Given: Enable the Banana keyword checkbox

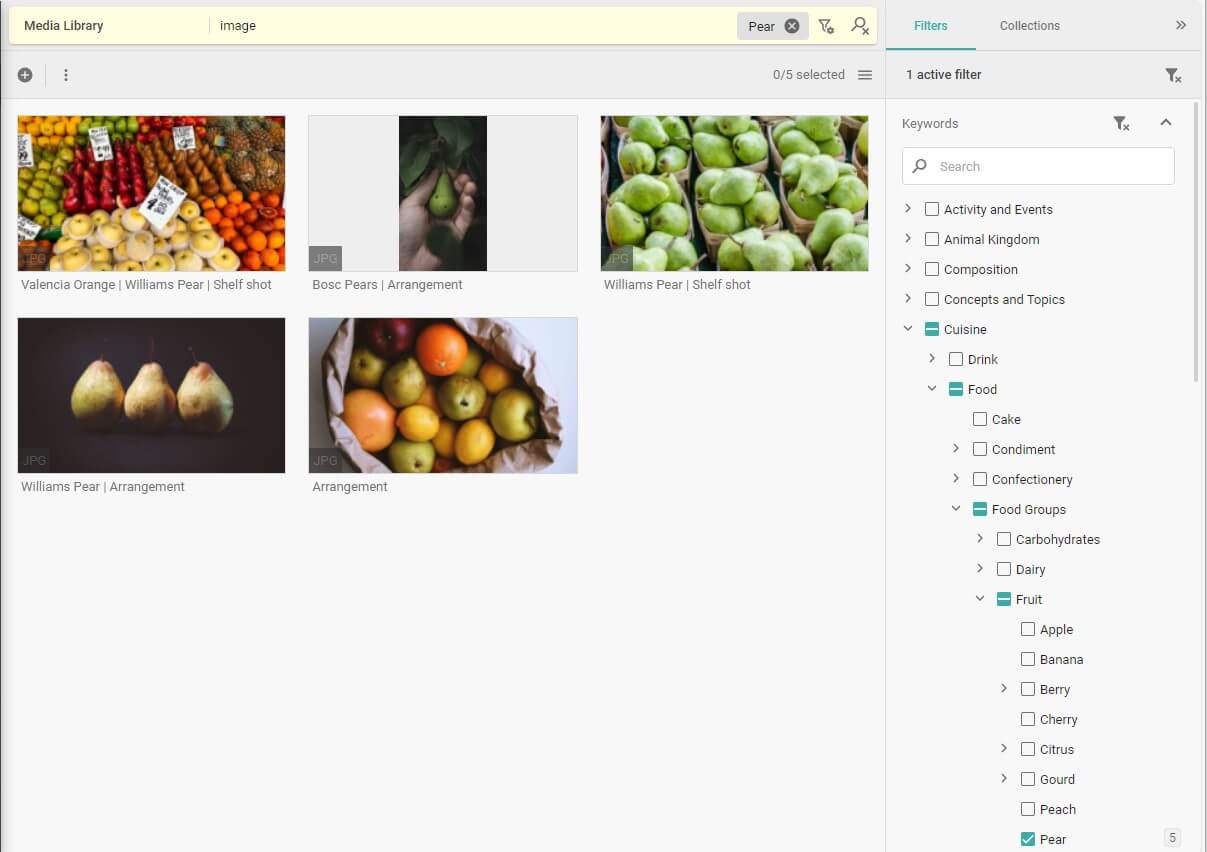Looking at the screenshot, I should click(1028, 659).
